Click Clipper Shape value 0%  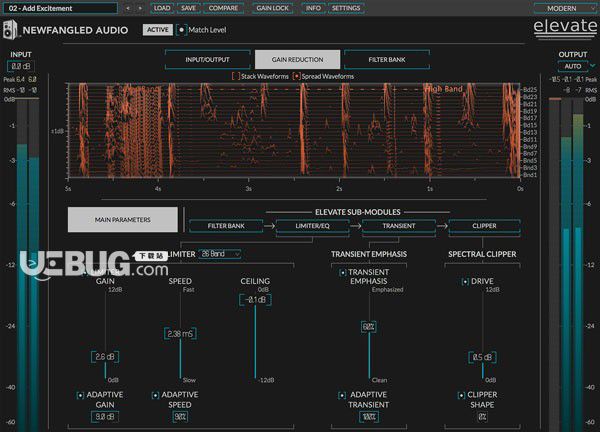point(482,416)
